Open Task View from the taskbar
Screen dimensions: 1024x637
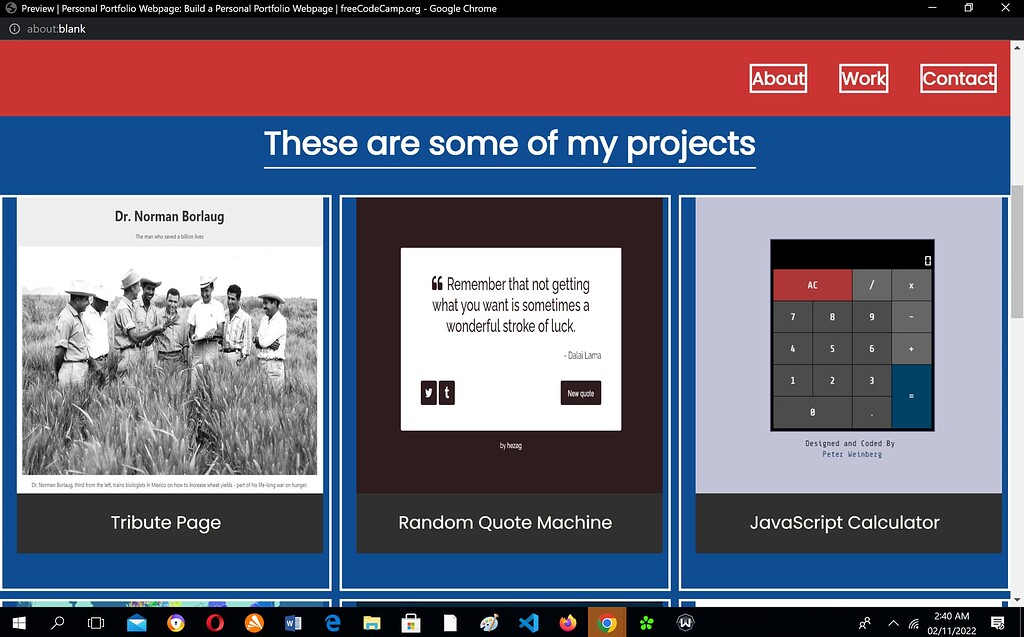[x=95, y=622]
